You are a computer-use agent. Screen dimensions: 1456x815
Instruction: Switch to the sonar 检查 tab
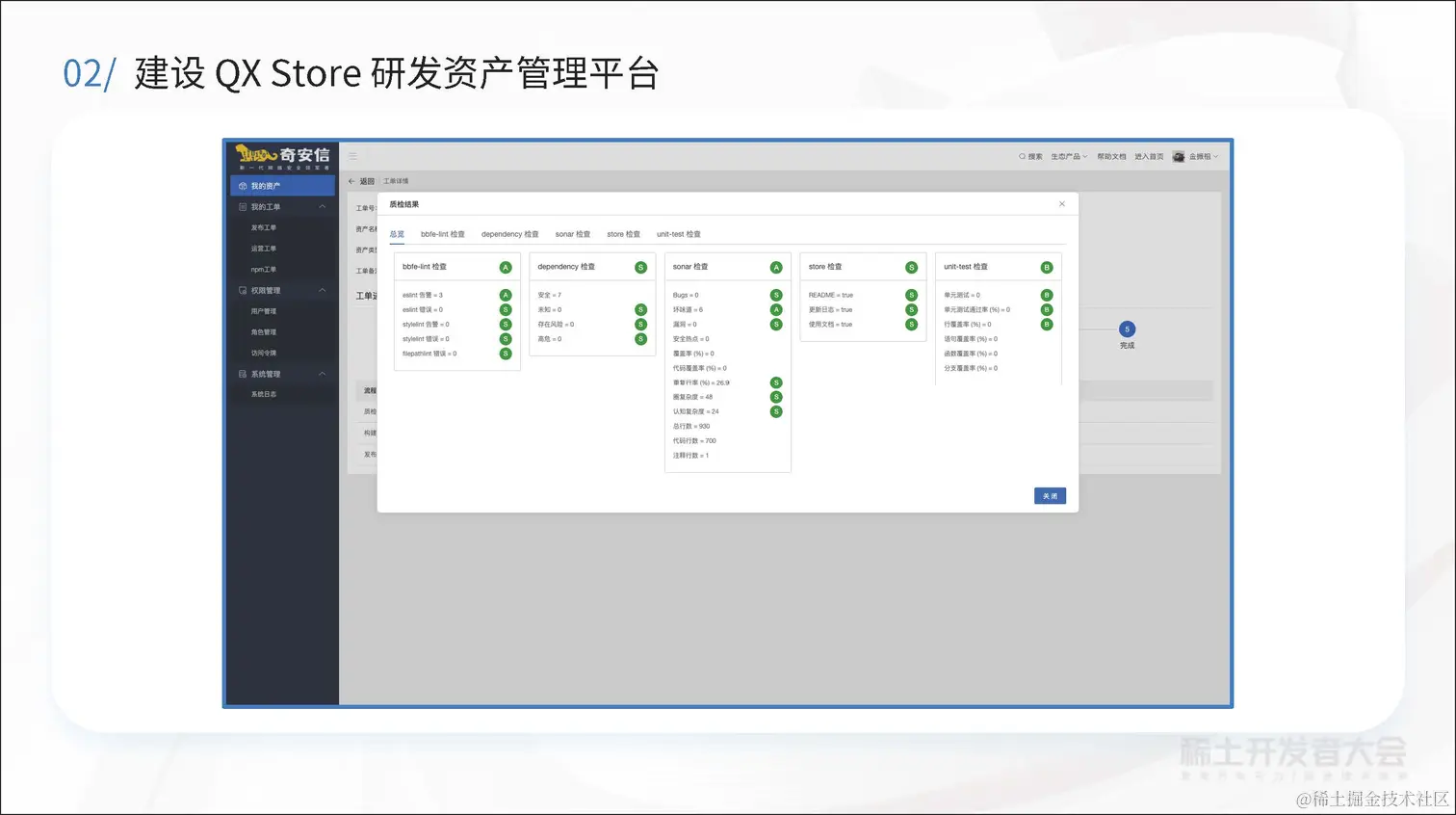point(573,234)
